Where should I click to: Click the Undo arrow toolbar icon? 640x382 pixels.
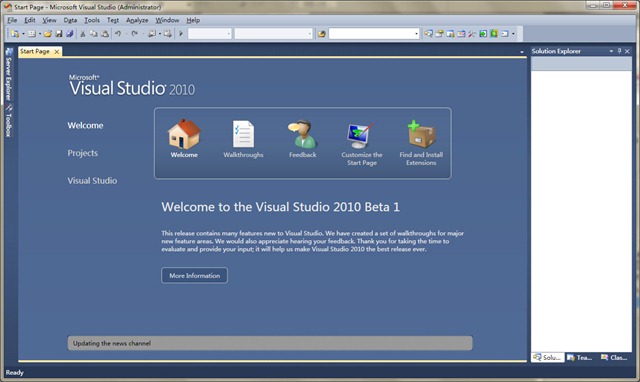click(x=118, y=34)
